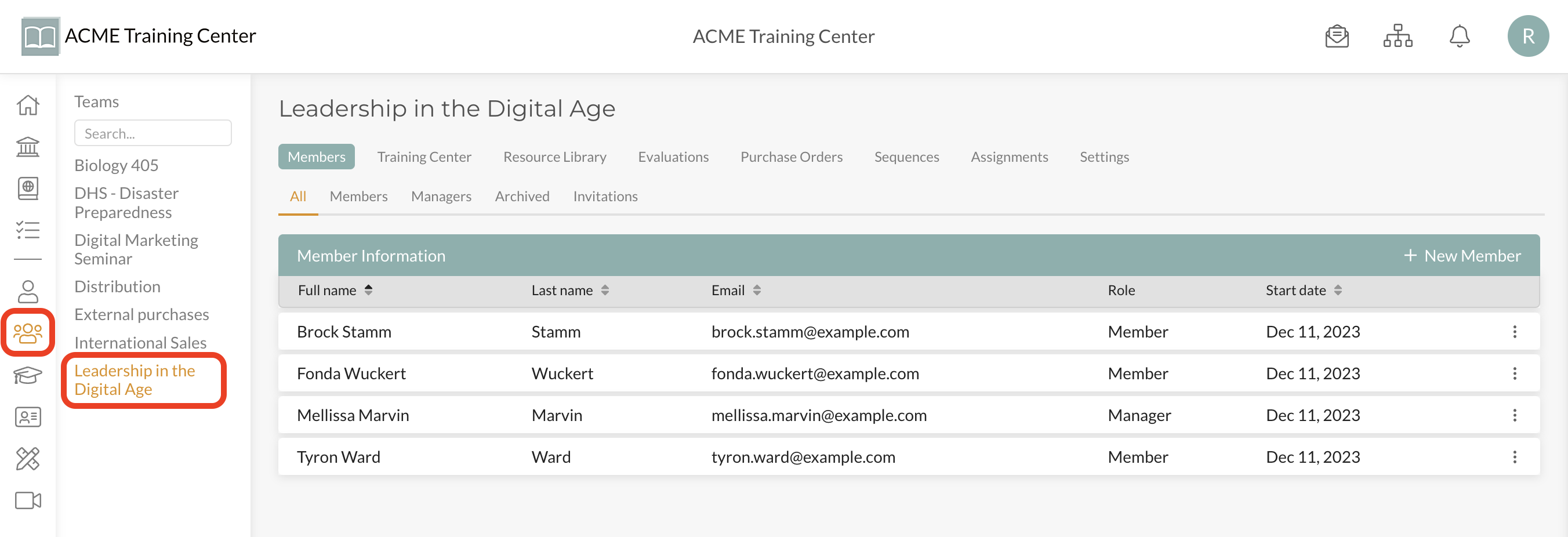The height and width of the screenshot is (537, 1568).
Task: Open the home icon in the sidebar
Action: [28, 106]
